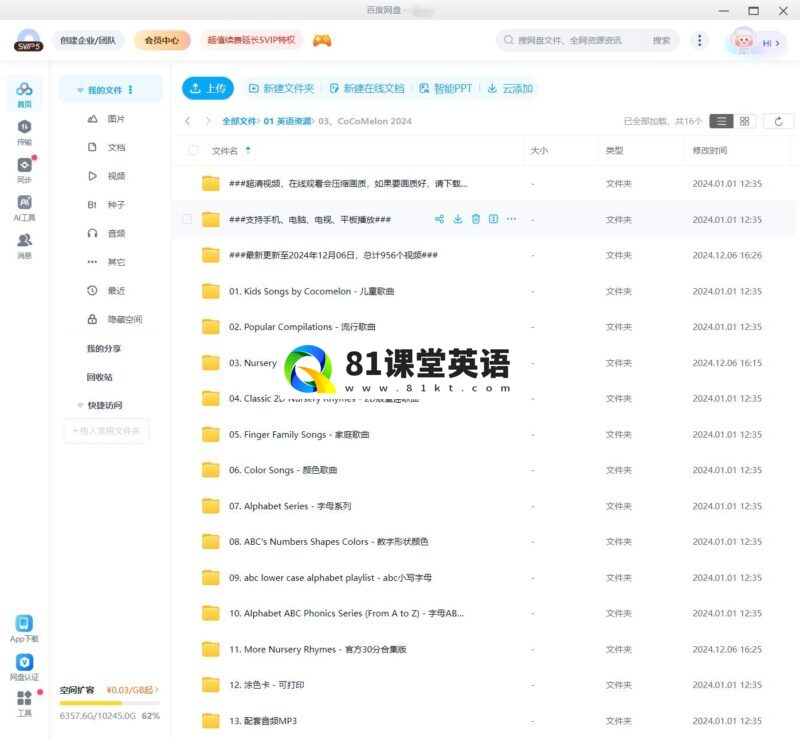This screenshot has height=739, width=800.
Task: Click the 上传 upload button
Action: 208,88
